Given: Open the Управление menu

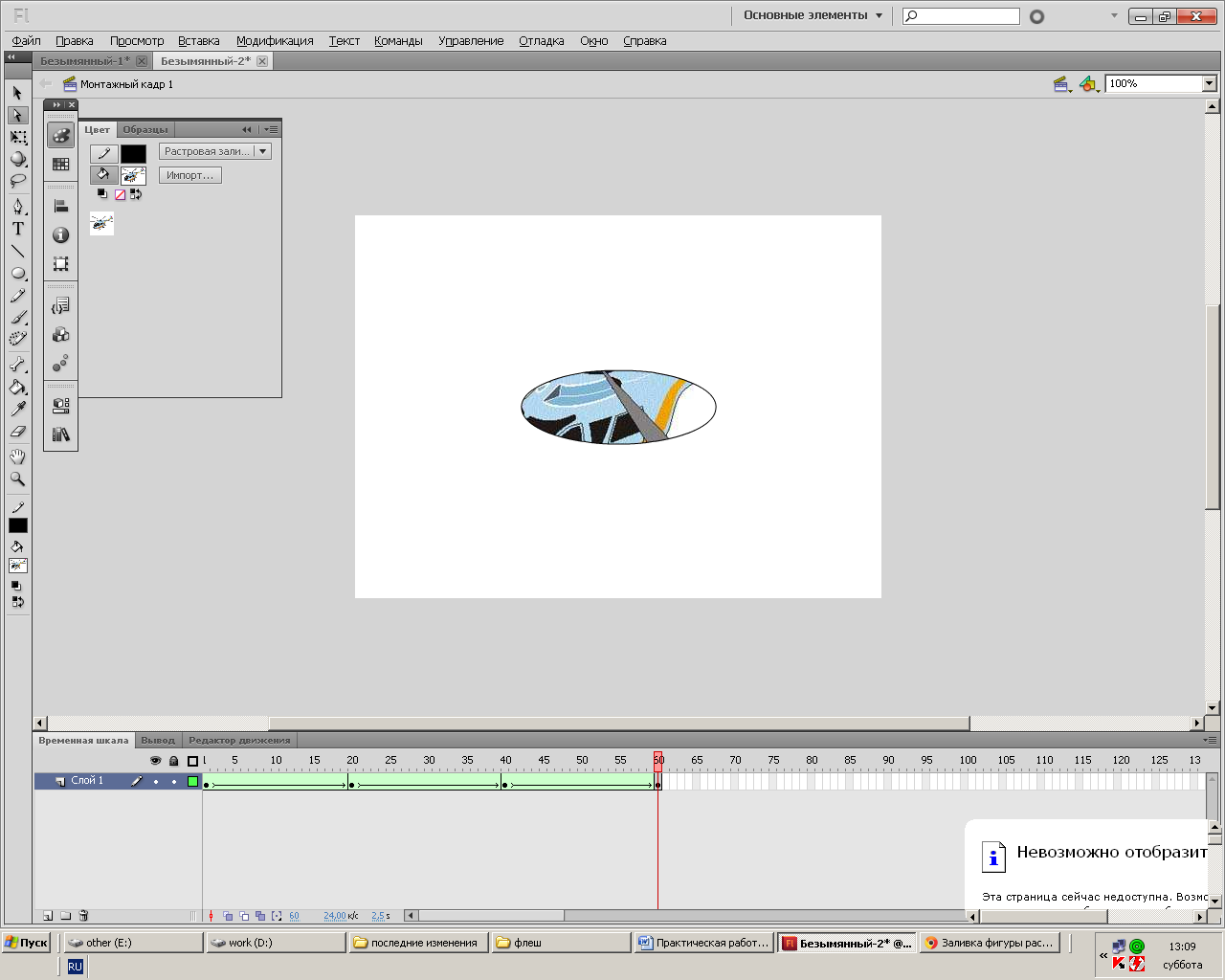Looking at the screenshot, I should pyautogui.click(x=471, y=41).
